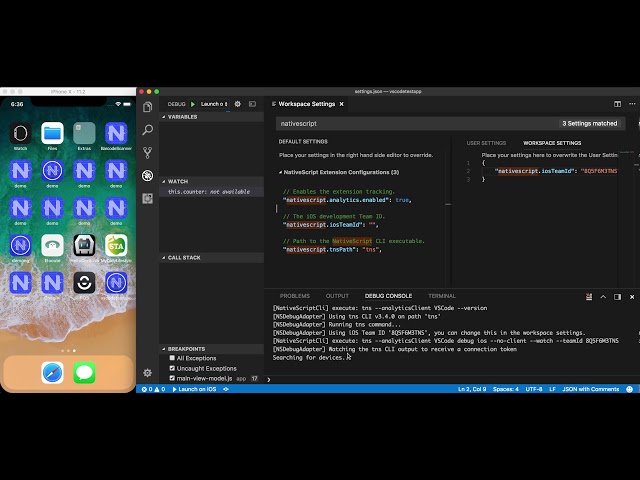Switch to the Output panel tab

coord(337,296)
